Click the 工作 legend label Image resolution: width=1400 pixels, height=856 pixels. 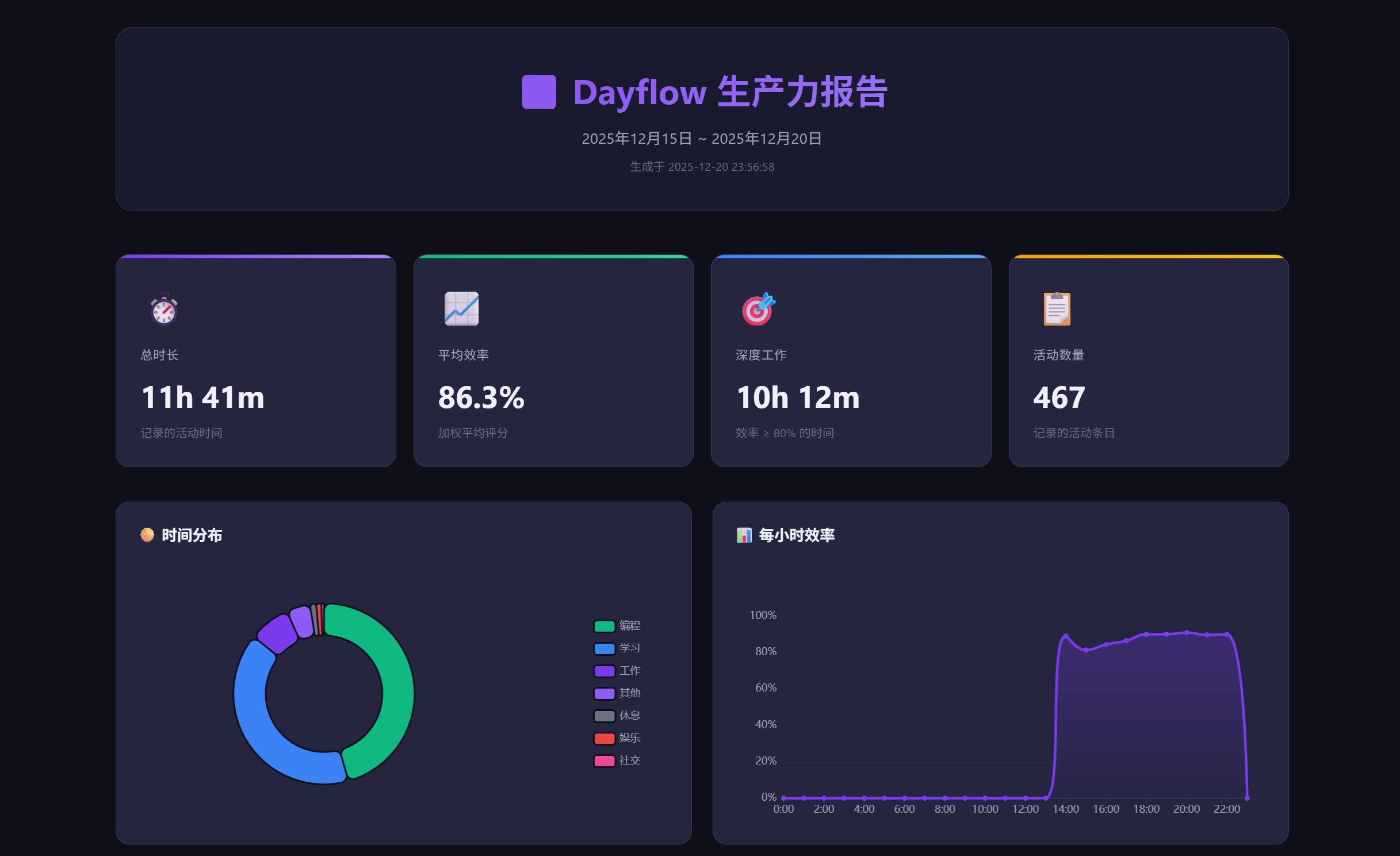coord(630,671)
